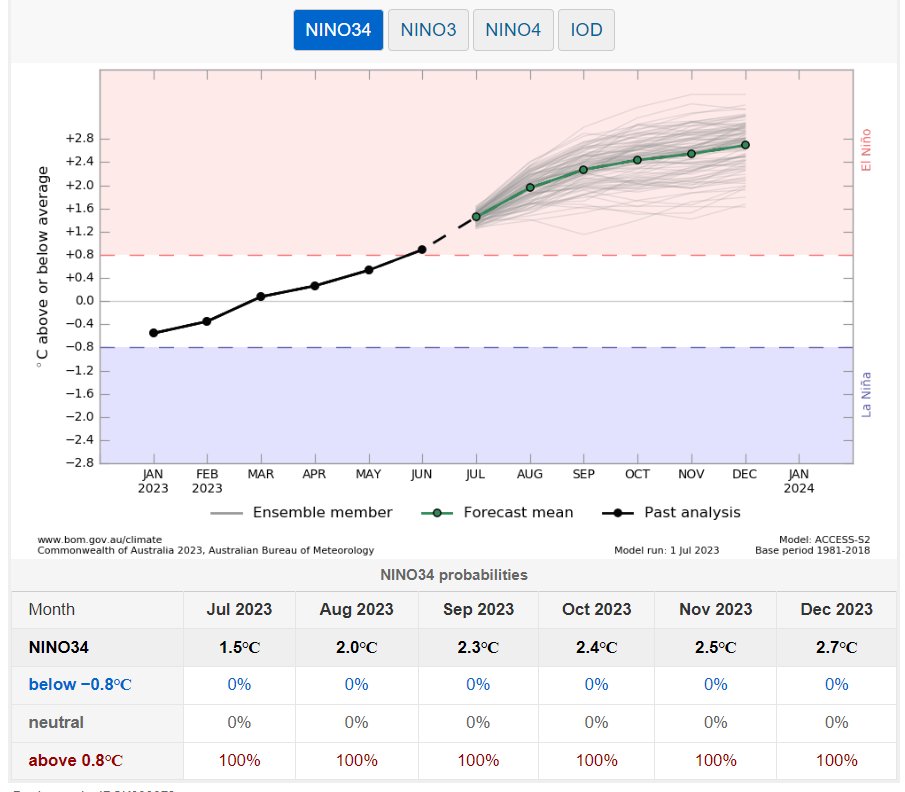Click the 2.3°C value for Sep 2023
Screen dimensions: 905x792
click(x=478, y=647)
